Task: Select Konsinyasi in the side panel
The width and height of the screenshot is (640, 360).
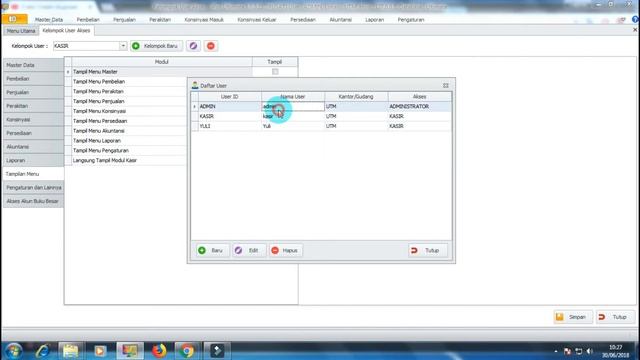Action: pyautogui.click(x=33, y=120)
